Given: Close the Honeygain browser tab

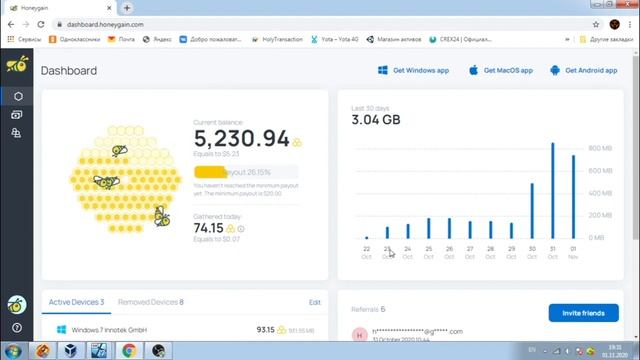Looking at the screenshot, I should (x=109, y=8).
